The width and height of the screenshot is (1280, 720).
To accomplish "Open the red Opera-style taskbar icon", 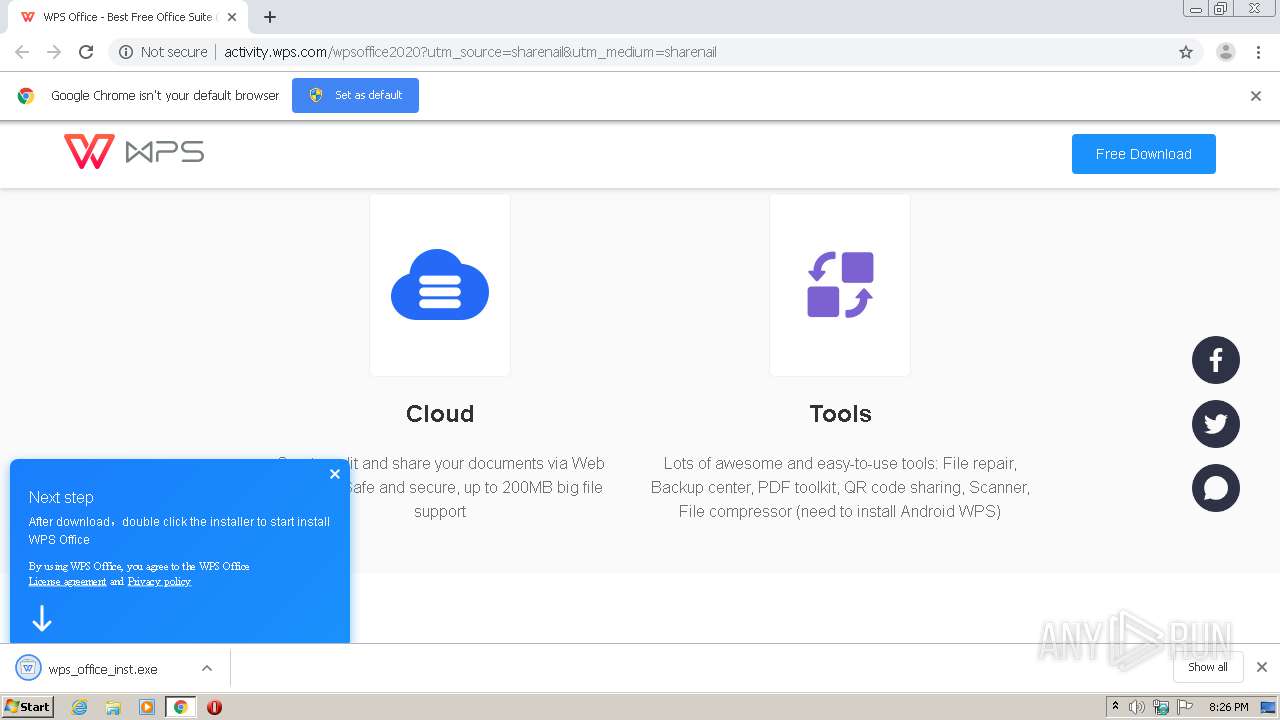I will click(x=214, y=707).
